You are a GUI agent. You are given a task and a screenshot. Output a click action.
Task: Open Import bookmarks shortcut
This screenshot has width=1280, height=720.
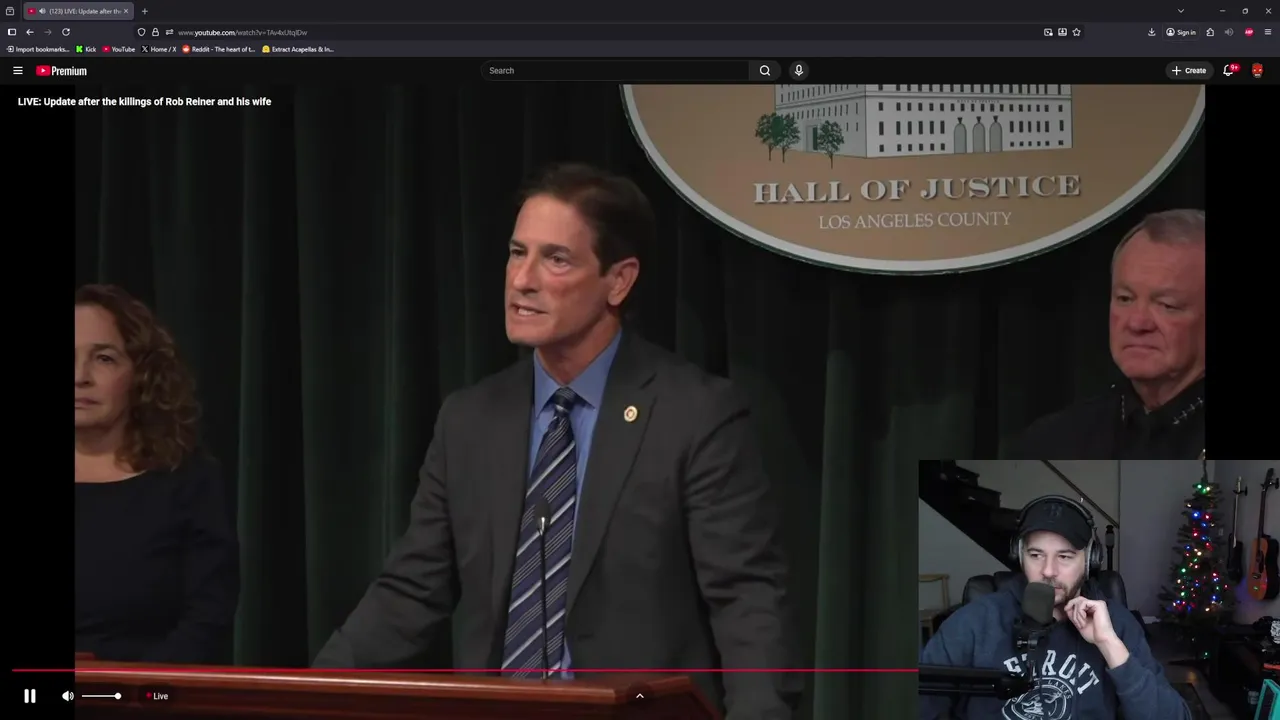(x=38, y=49)
